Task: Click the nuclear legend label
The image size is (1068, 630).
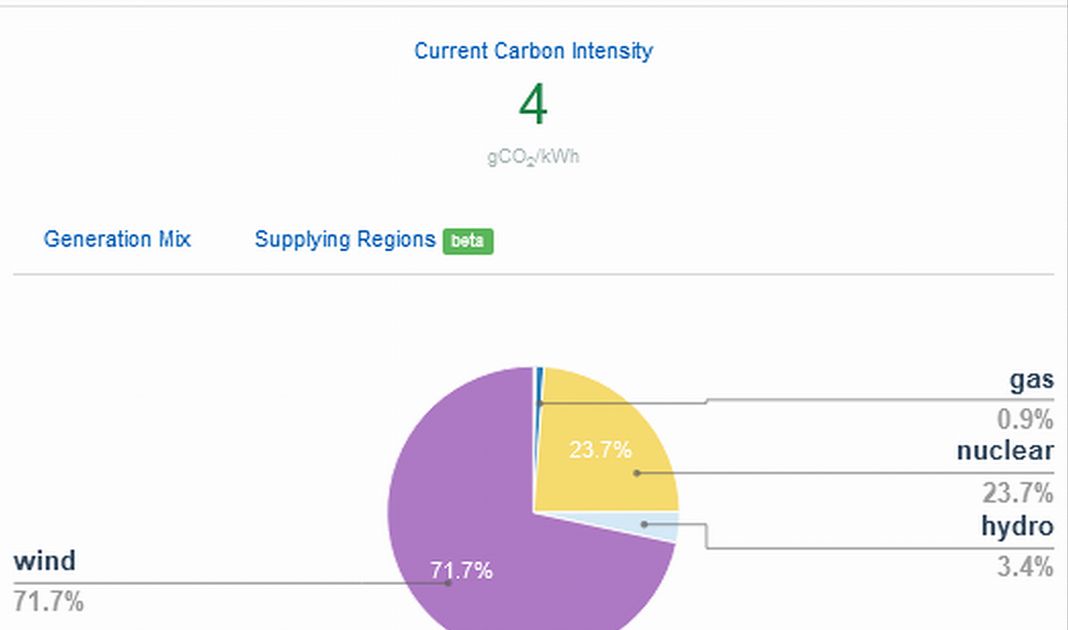Action: (1004, 451)
